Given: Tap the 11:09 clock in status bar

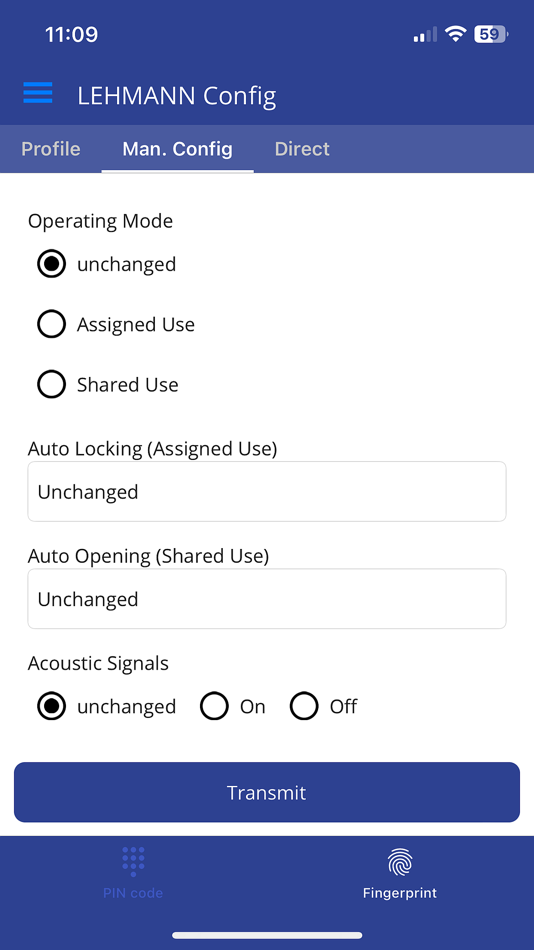Looking at the screenshot, I should point(72,34).
